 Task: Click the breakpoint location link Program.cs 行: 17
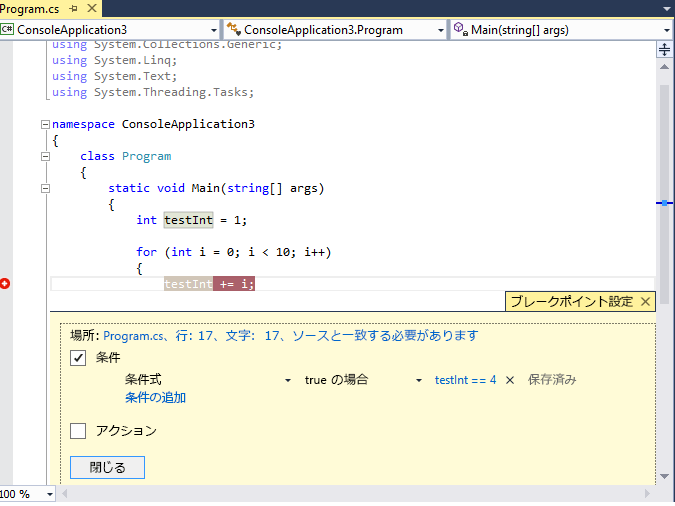pos(291,335)
